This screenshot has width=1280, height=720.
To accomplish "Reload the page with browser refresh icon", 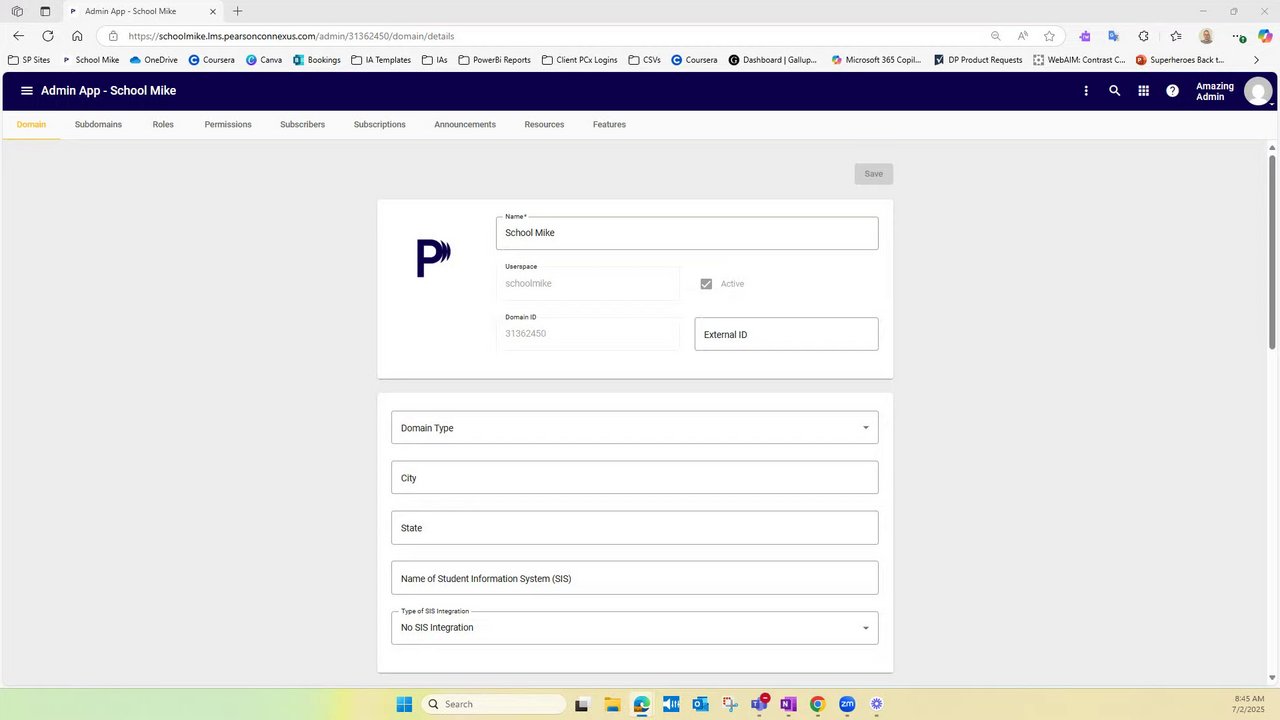I will pos(48,36).
